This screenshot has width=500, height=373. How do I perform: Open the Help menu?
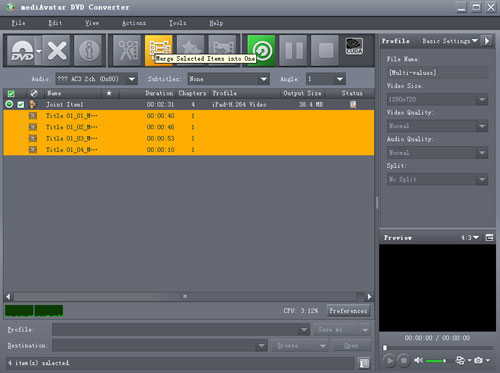[216, 23]
